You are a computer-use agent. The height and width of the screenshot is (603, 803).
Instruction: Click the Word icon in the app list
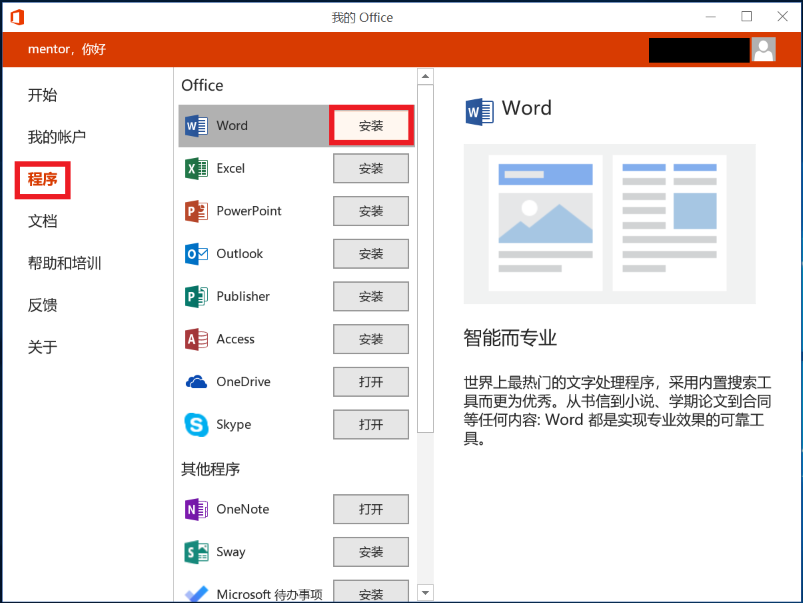click(196, 126)
